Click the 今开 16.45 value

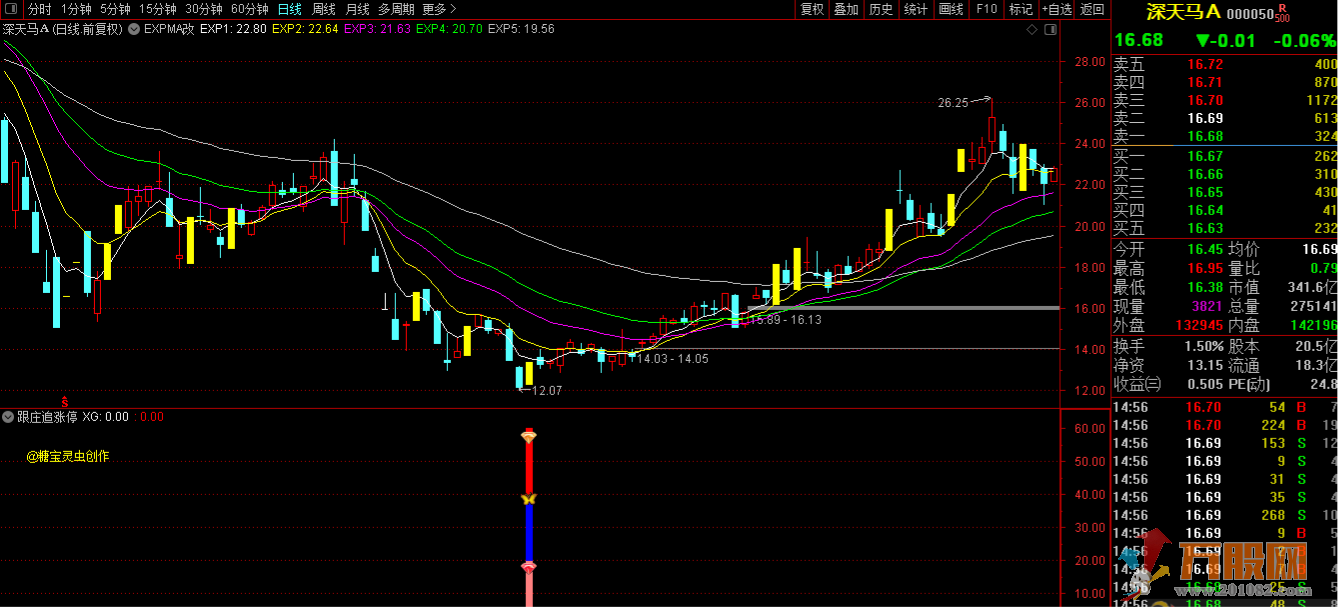coord(1204,248)
